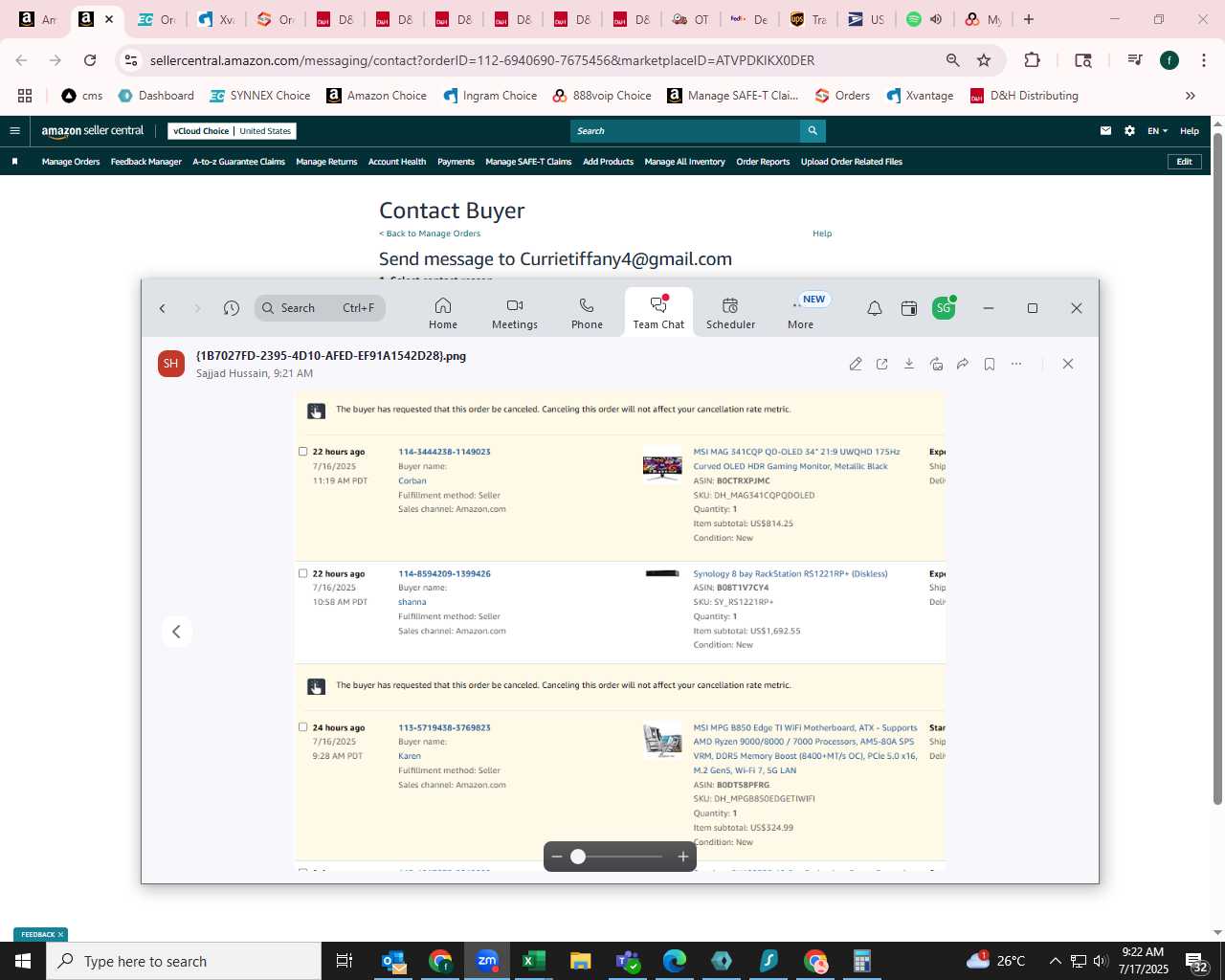The height and width of the screenshot is (980, 1225).
Task: Open Seller Central settings gear
Action: (x=1129, y=131)
